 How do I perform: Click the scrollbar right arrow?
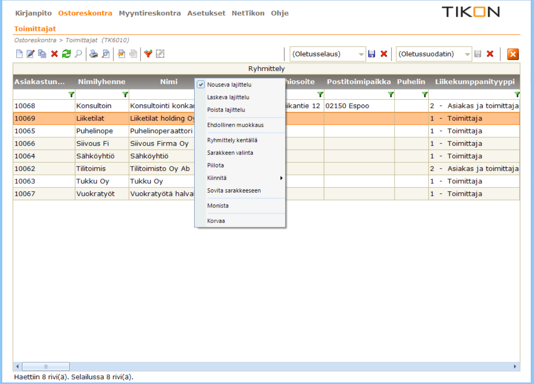515,366
